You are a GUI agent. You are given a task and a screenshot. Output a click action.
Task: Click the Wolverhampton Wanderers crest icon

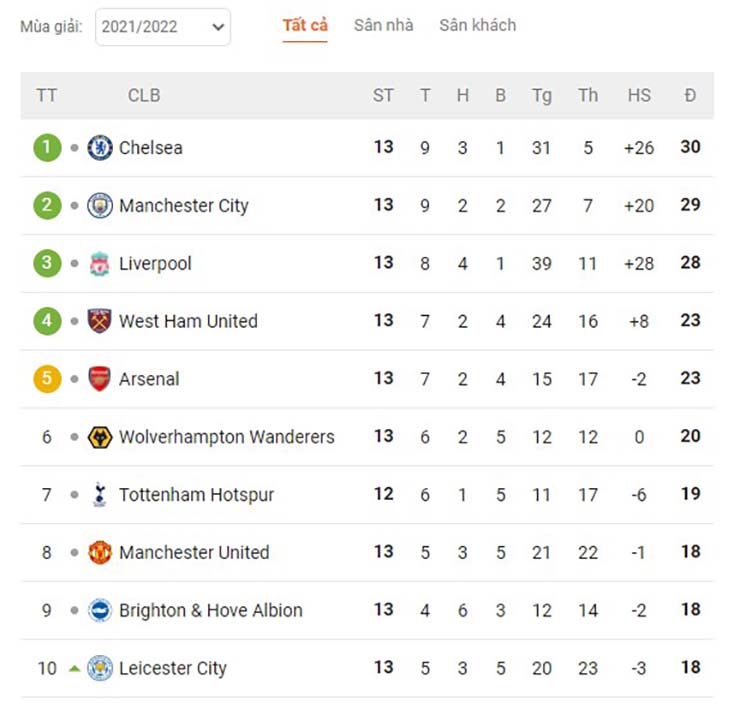[100, 437]
